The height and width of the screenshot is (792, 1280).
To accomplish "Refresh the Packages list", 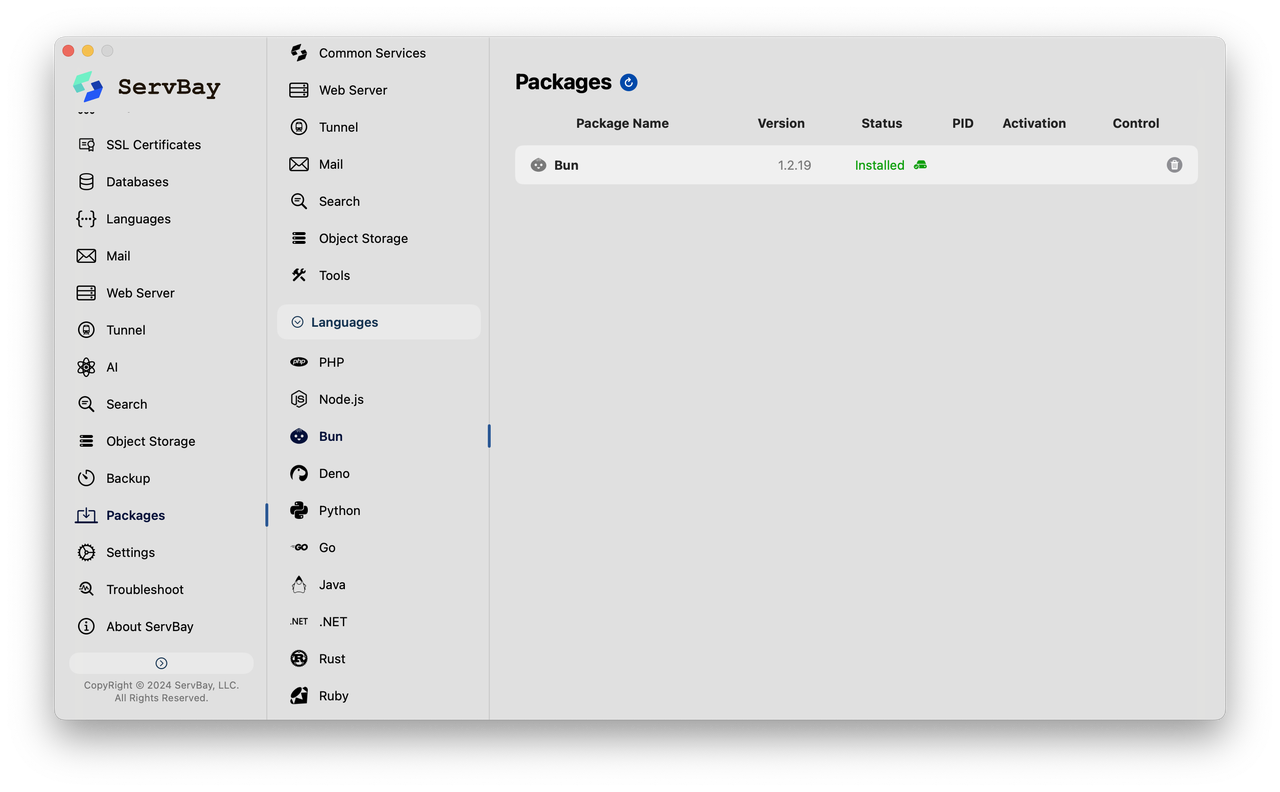I will pos(629,82).
